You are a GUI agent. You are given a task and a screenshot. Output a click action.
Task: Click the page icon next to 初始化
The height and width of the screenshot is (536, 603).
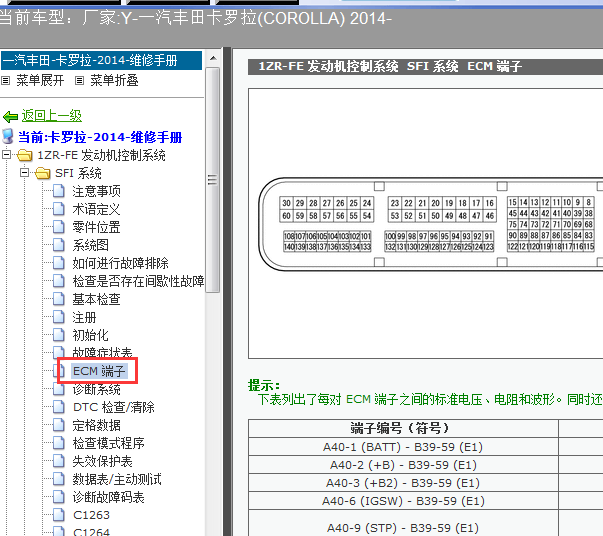pyautogui.click(x=58, y=335)
